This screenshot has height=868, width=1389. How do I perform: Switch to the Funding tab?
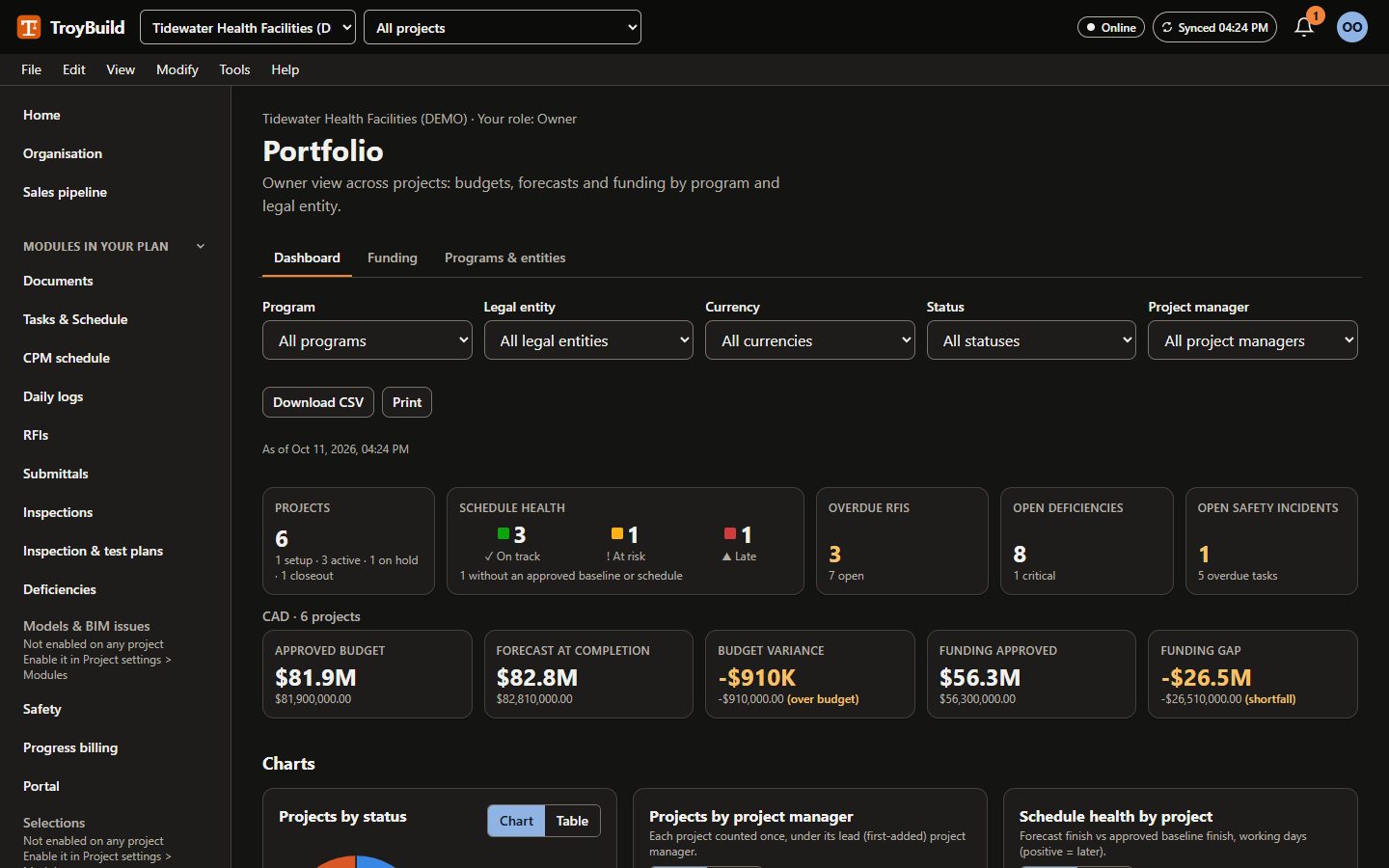tap(393, 258)
